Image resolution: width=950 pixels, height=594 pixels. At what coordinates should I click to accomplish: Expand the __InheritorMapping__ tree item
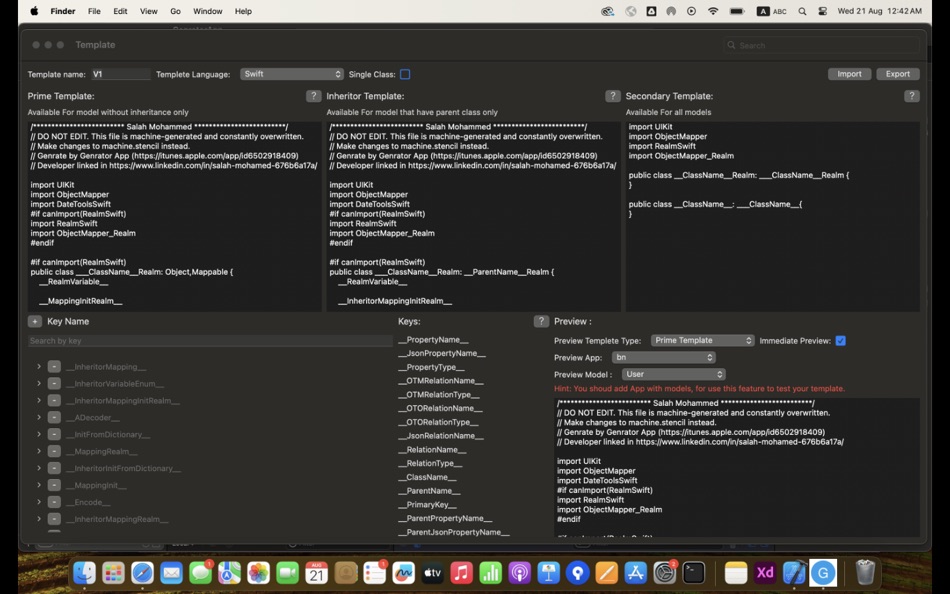39,366
